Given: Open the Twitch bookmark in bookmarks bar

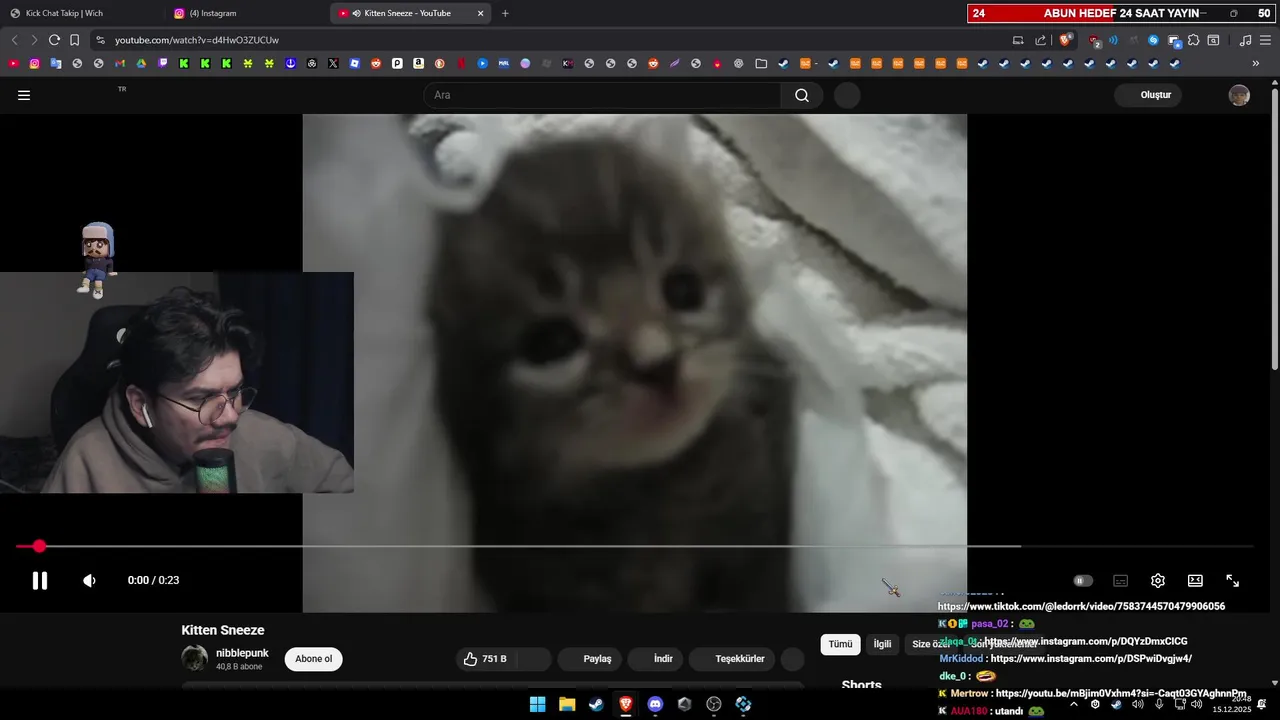Looking at the screenshot, I should pos(163,63).
